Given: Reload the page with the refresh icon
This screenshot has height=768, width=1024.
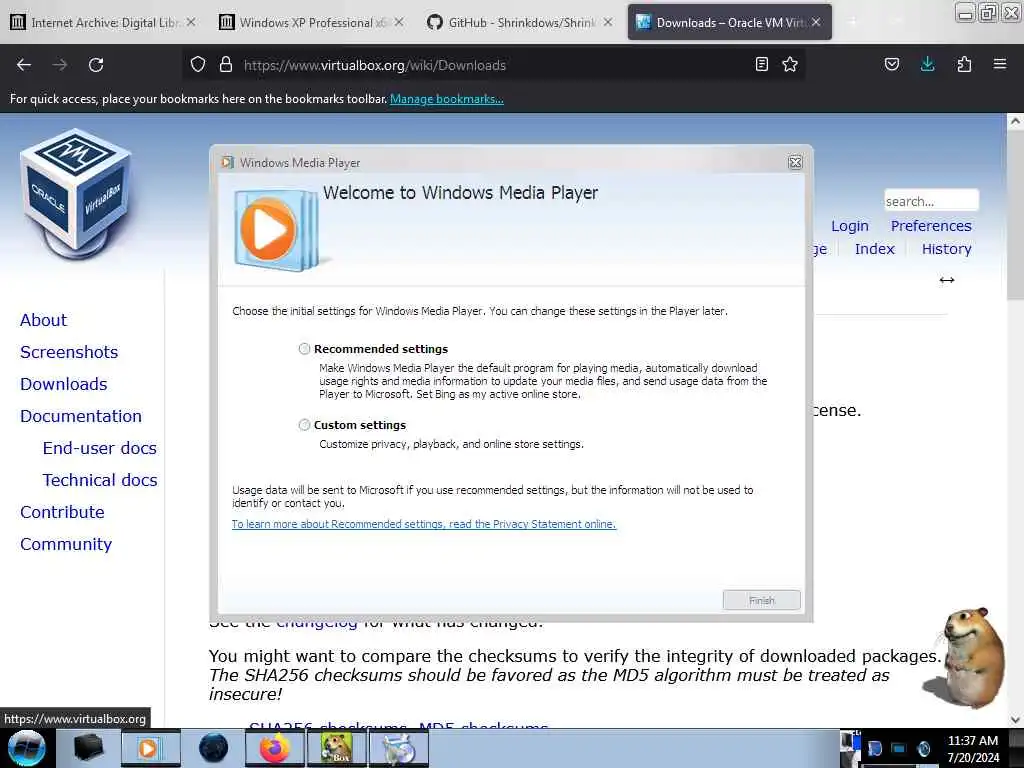Looking at the screenshot, I should (x=96, y=65).
